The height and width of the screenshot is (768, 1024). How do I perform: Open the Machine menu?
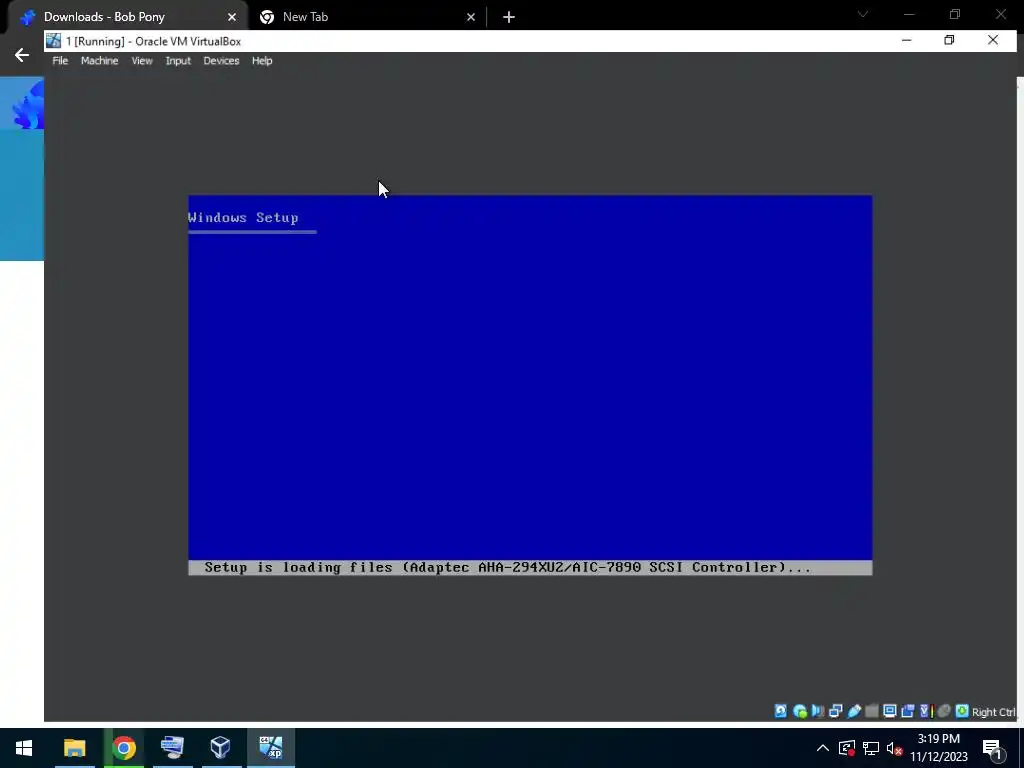click(99, 61)
